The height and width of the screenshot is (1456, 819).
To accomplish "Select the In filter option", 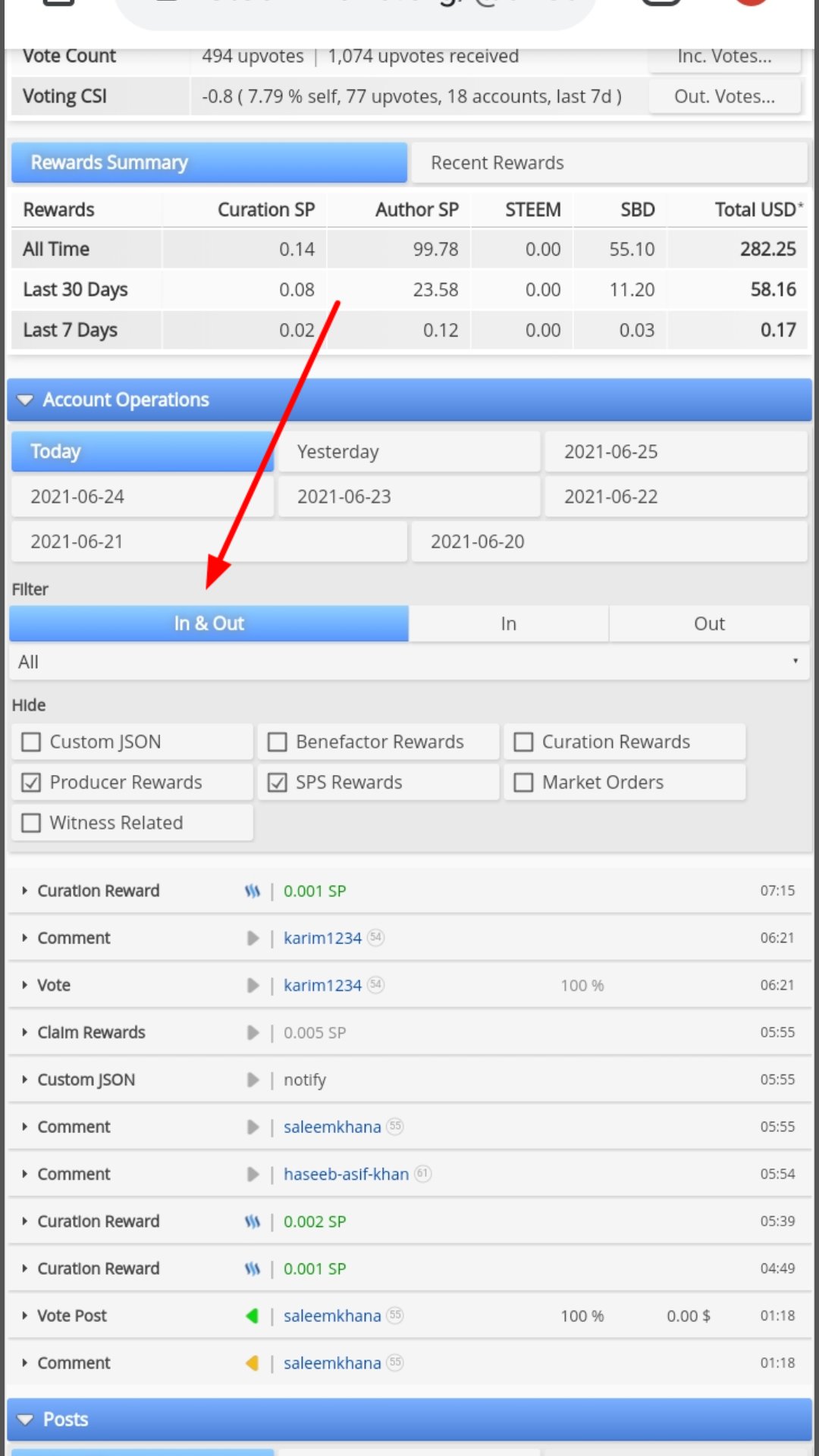I will point(509,623).
